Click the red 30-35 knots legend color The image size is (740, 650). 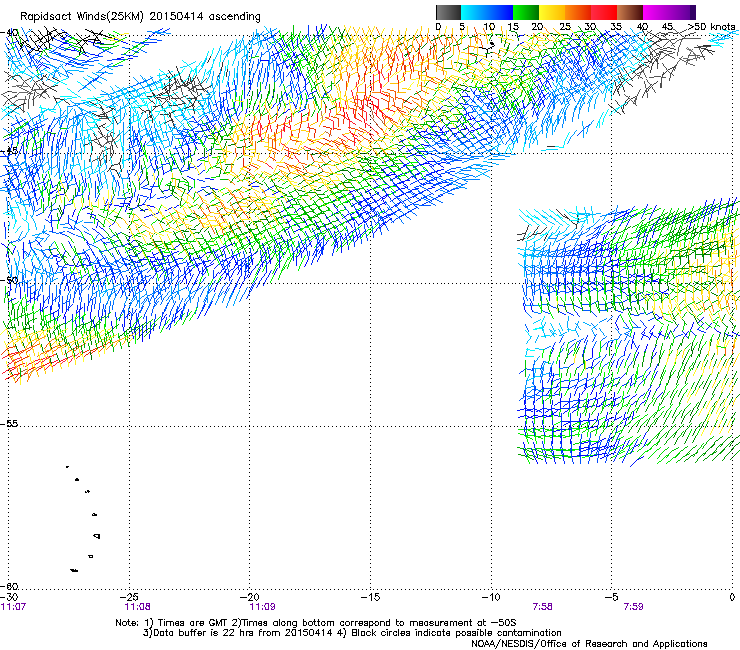point(604,12)
